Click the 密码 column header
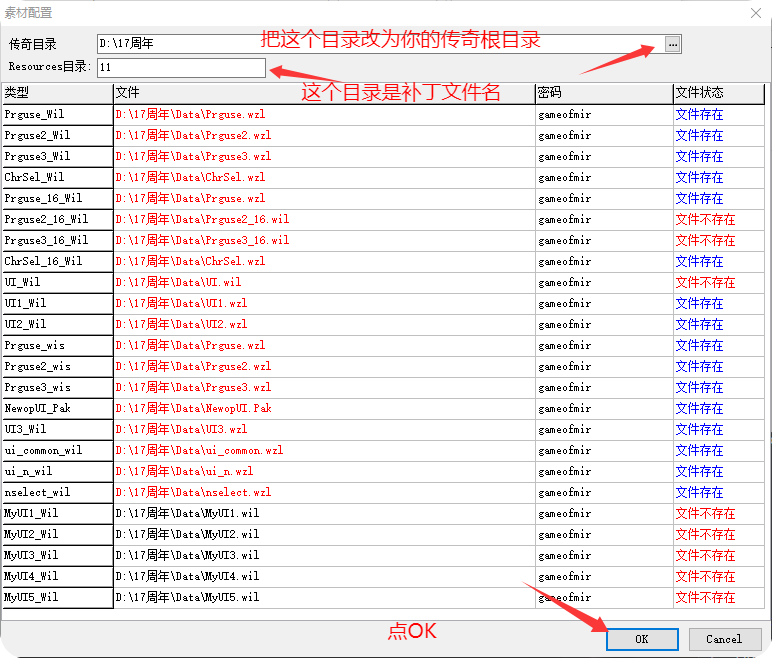The image size is (772, 658). tap(603, 93)
